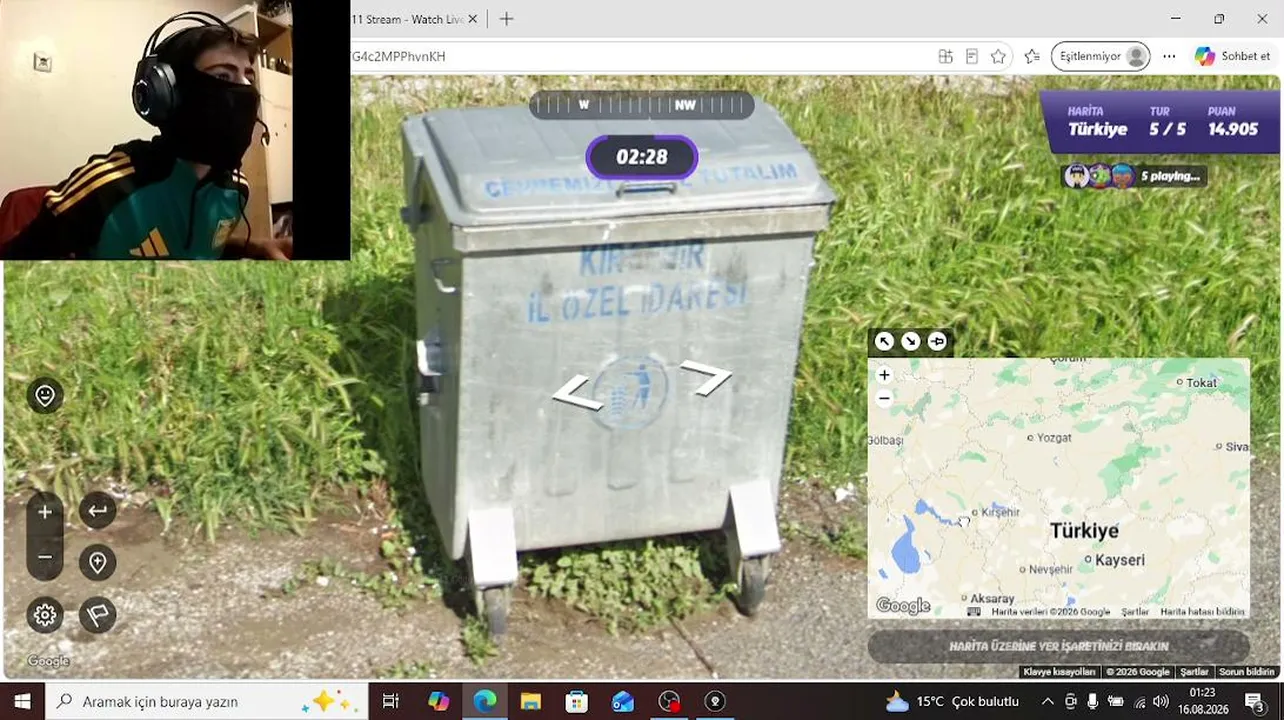Return to start with the location pin icon
This screenshot has width=1284, height=720.
pos(97,563)
